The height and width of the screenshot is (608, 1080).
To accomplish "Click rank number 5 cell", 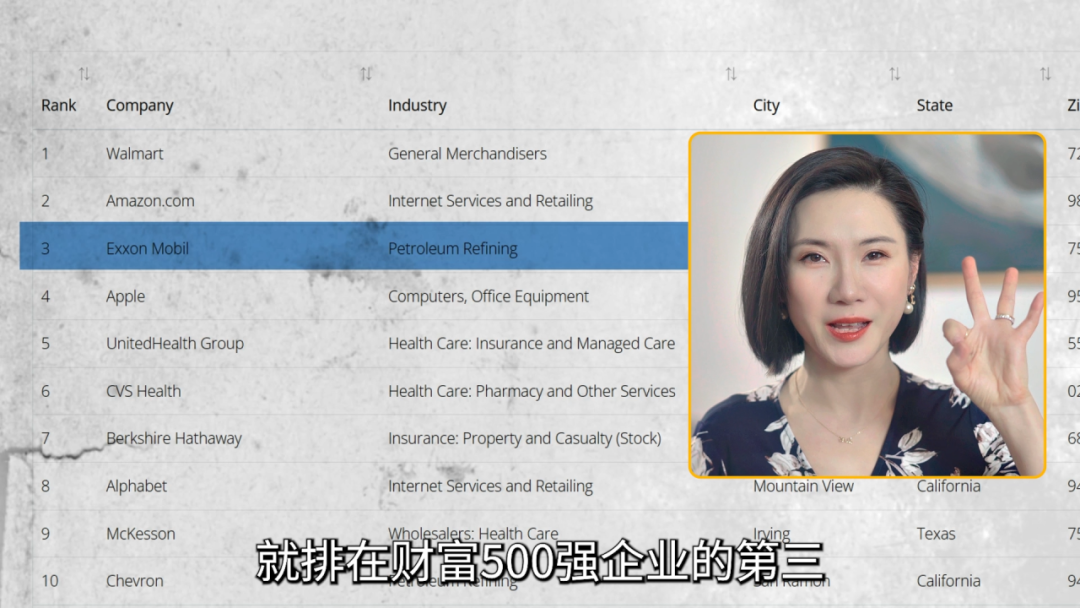I will (x=45, y=344).
